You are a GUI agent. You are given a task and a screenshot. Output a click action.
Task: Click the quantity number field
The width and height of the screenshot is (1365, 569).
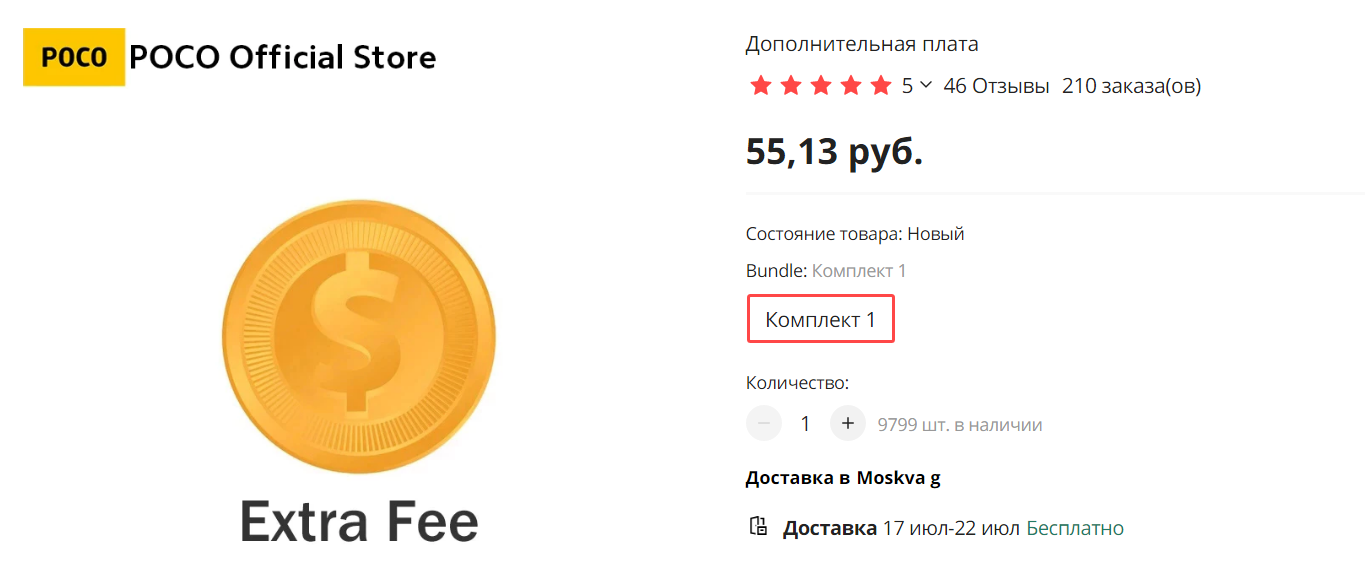[x=805, y=424]
